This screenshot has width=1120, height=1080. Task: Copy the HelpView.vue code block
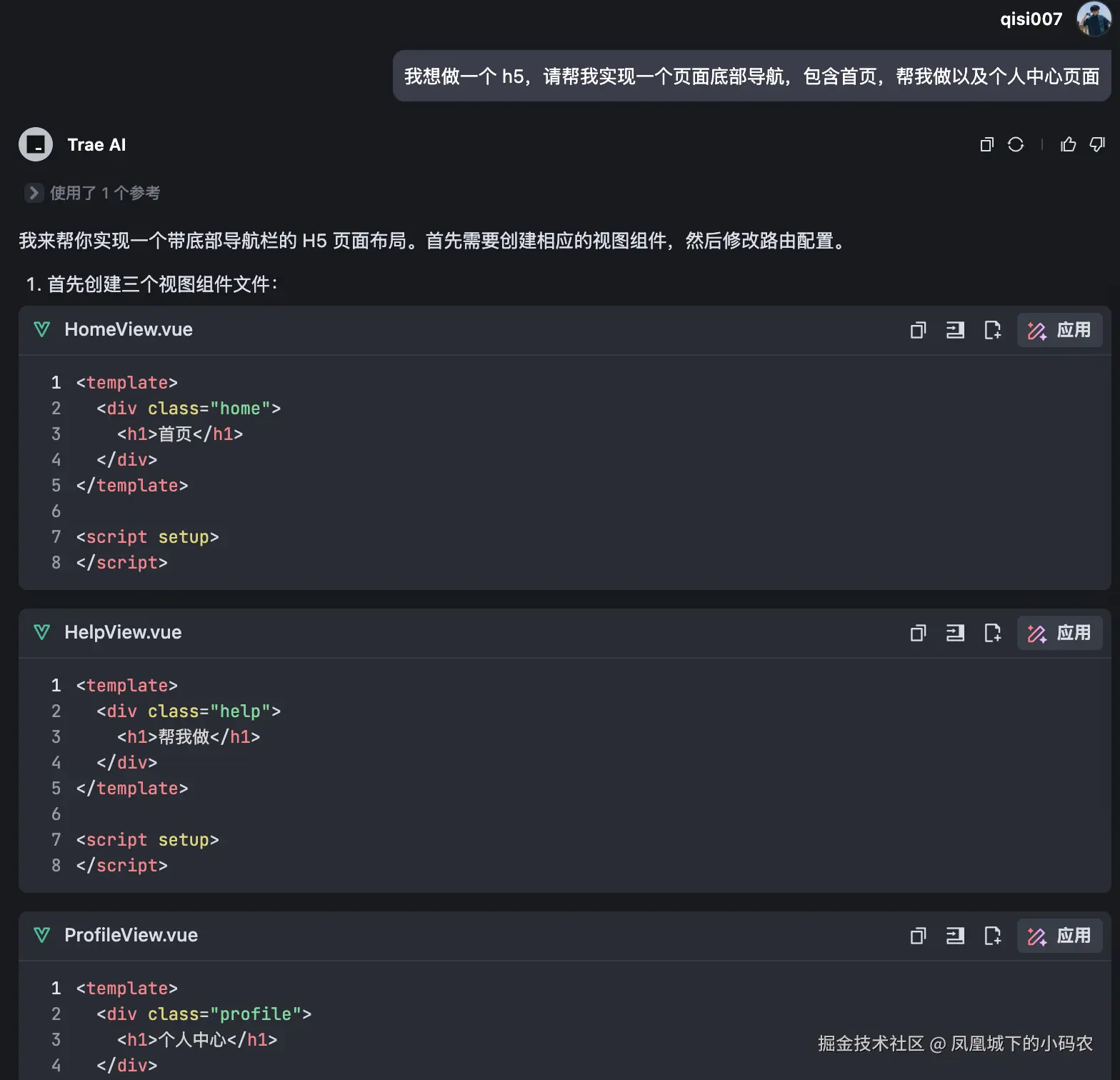[918, 633]
